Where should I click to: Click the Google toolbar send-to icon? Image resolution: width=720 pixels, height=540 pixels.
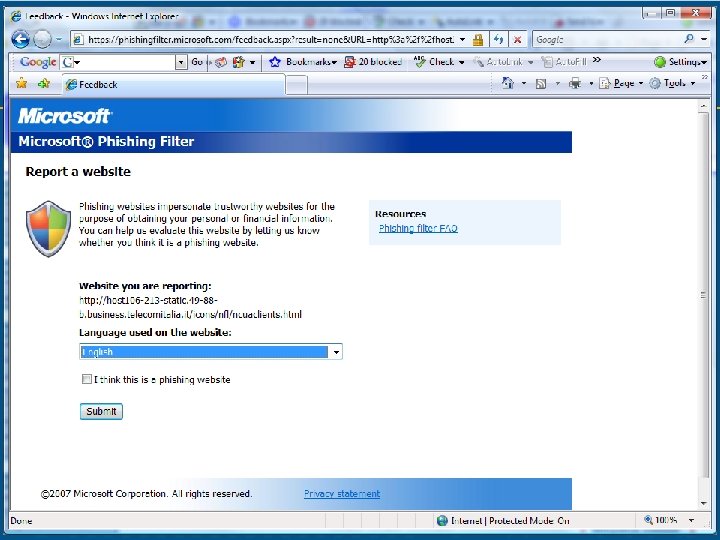click(221, 62)
